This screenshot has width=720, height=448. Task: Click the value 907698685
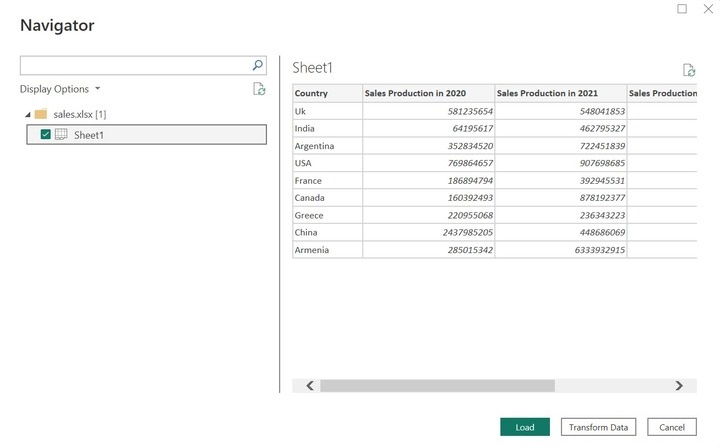pyautogui.click(x=602, y=163)
